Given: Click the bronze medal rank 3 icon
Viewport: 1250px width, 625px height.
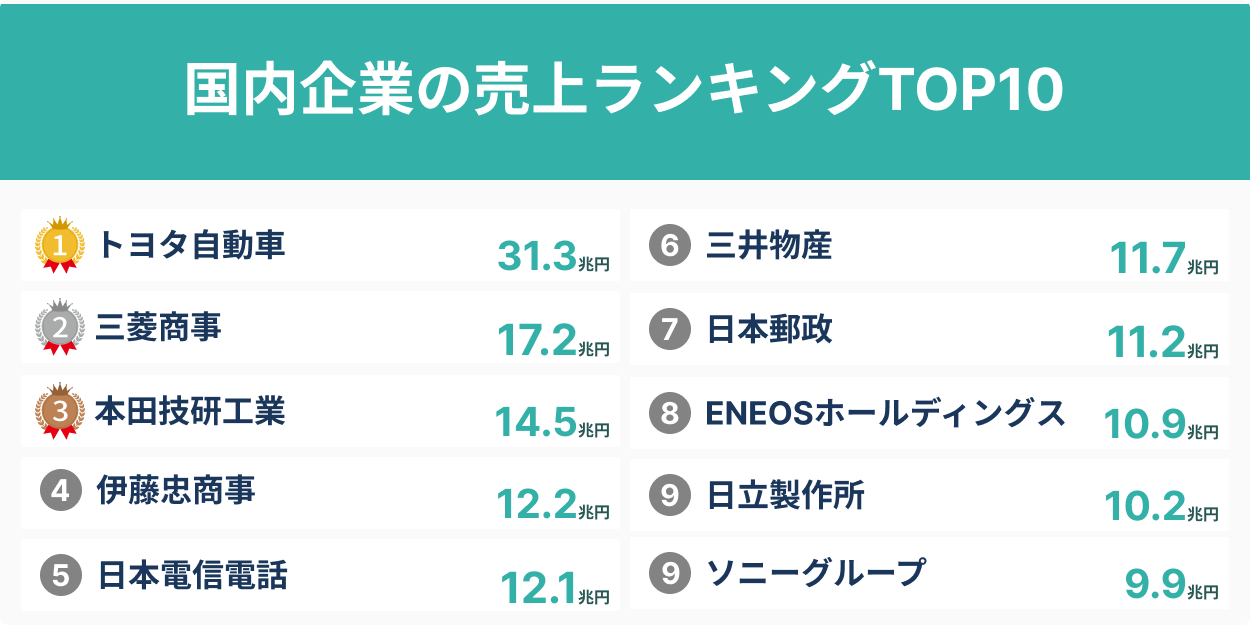Looking at the screenshot, I should pos(59,411).
